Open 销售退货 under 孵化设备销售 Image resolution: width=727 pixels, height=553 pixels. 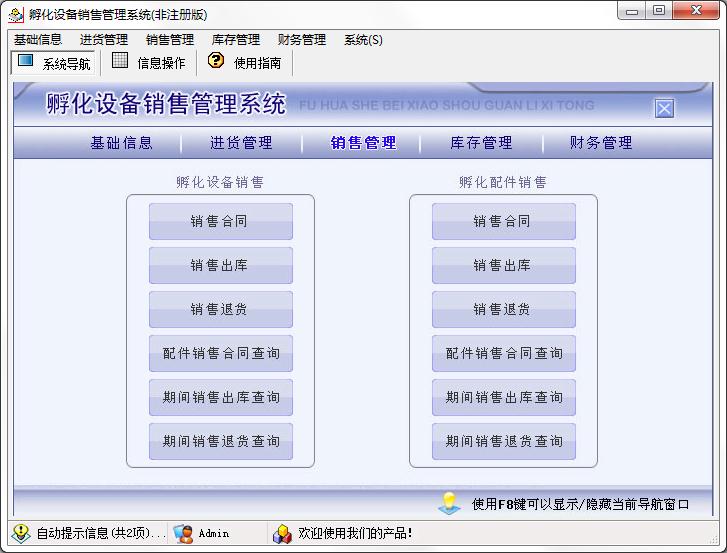pyautogui.click(x=221, y=309)
